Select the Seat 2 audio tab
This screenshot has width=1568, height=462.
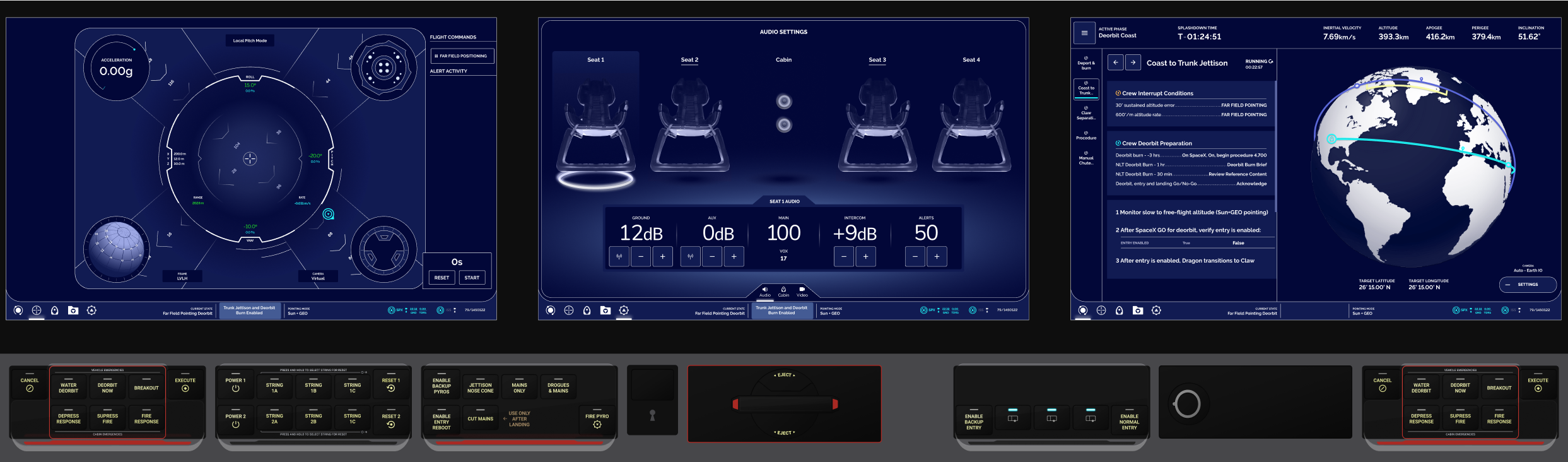pos(689,60)
